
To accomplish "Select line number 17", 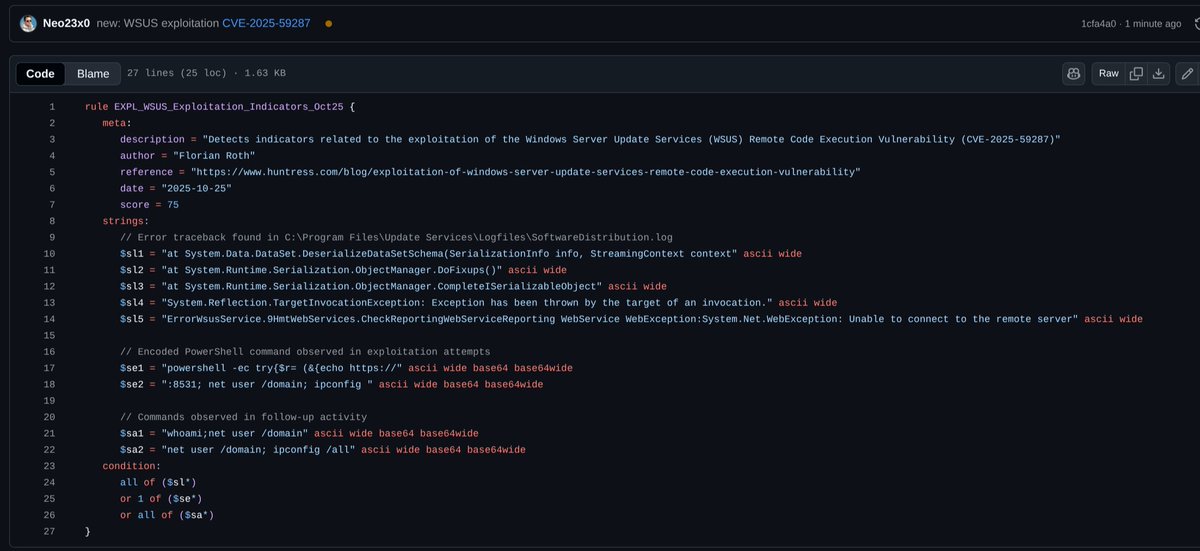I will click(x=49, y=368).
